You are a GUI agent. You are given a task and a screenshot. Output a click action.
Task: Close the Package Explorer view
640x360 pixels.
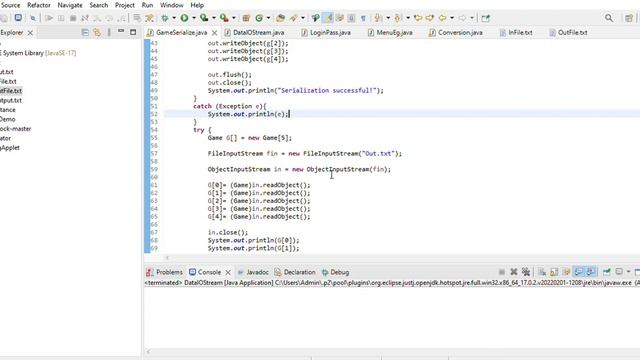(x=30, y=33)
